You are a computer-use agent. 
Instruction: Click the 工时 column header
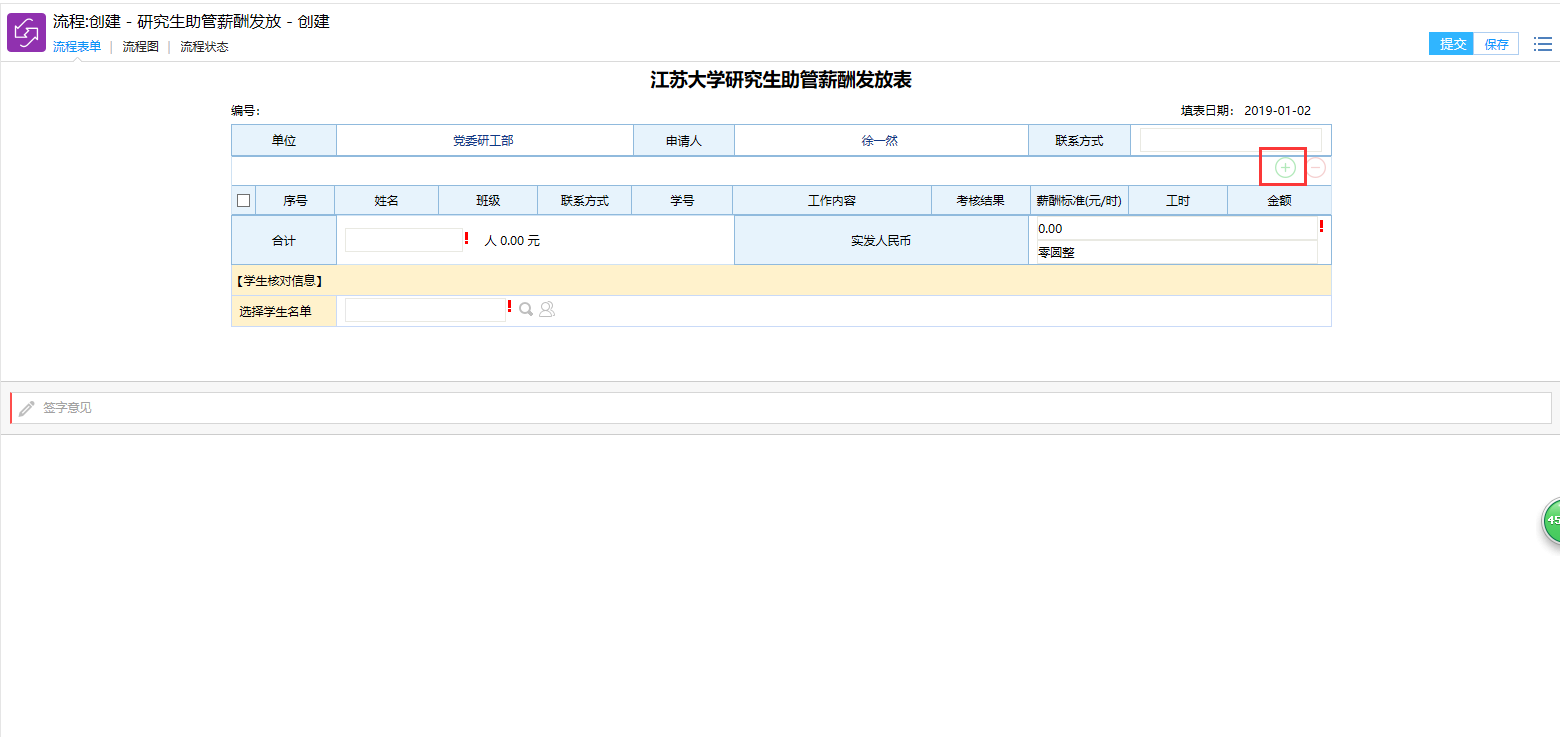click(1178, 200)
